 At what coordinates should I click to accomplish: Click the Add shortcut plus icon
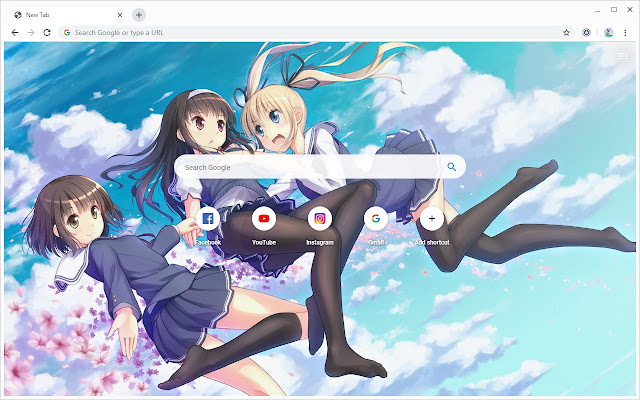pos(431,219)
